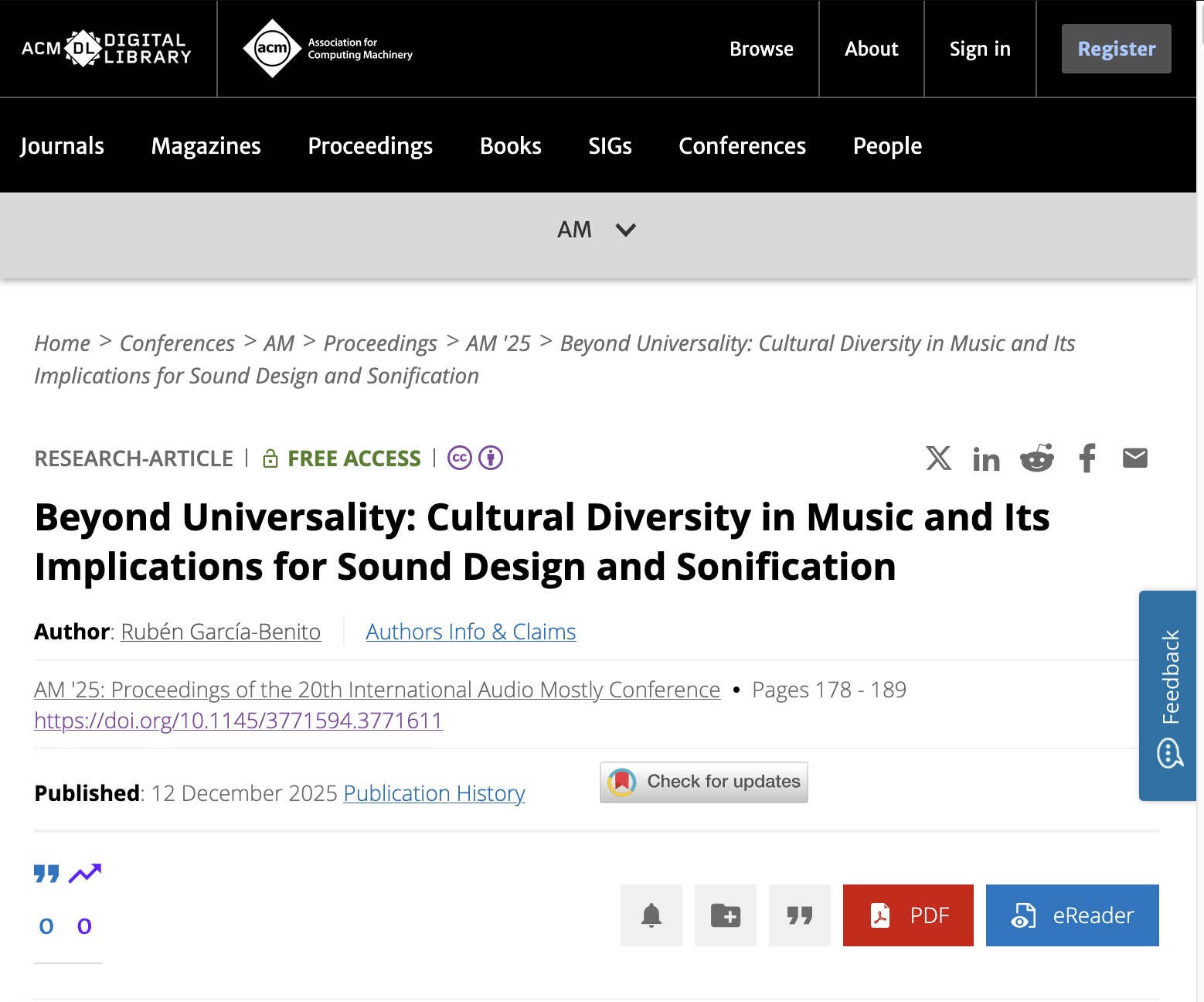Share article on Facebook

(1087, 458)
